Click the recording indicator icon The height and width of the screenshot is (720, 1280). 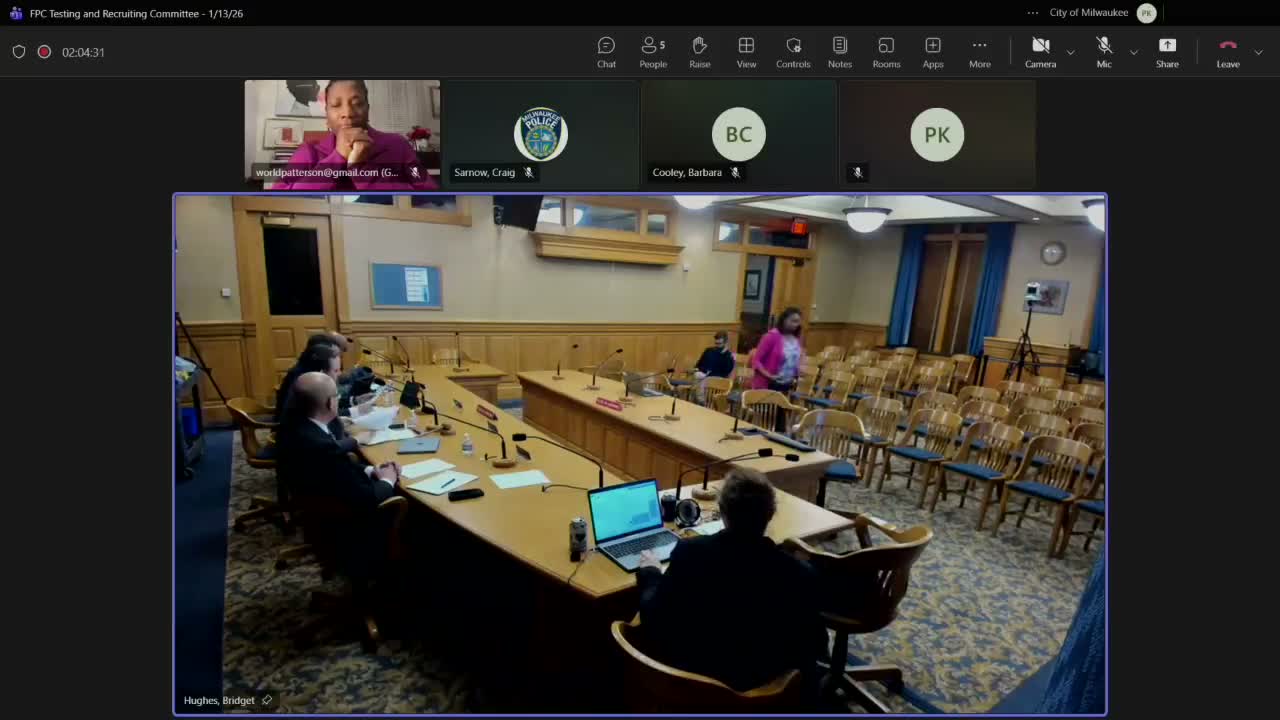pyautogui.click(x=44, y=52)
